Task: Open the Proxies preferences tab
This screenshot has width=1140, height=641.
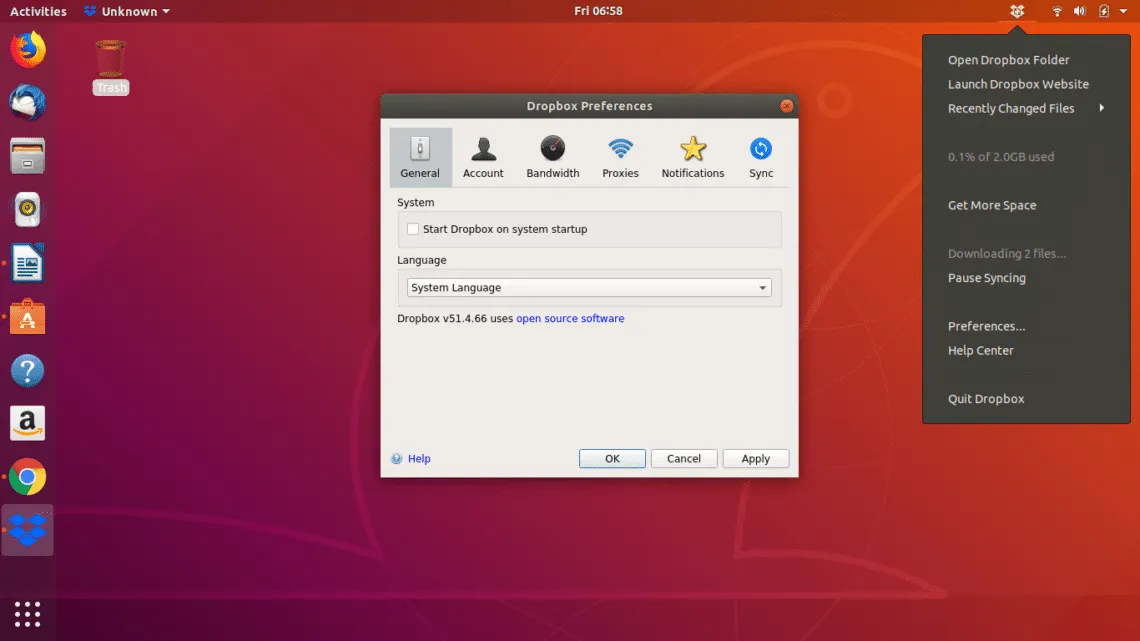Action: pos(620,158)
